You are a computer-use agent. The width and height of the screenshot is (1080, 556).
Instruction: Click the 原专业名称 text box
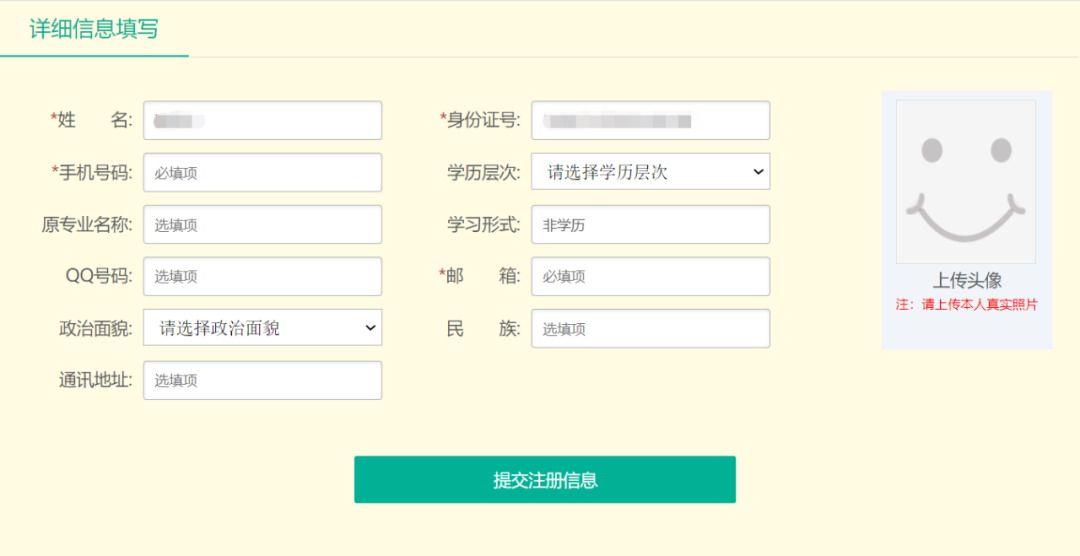[262, 225]
